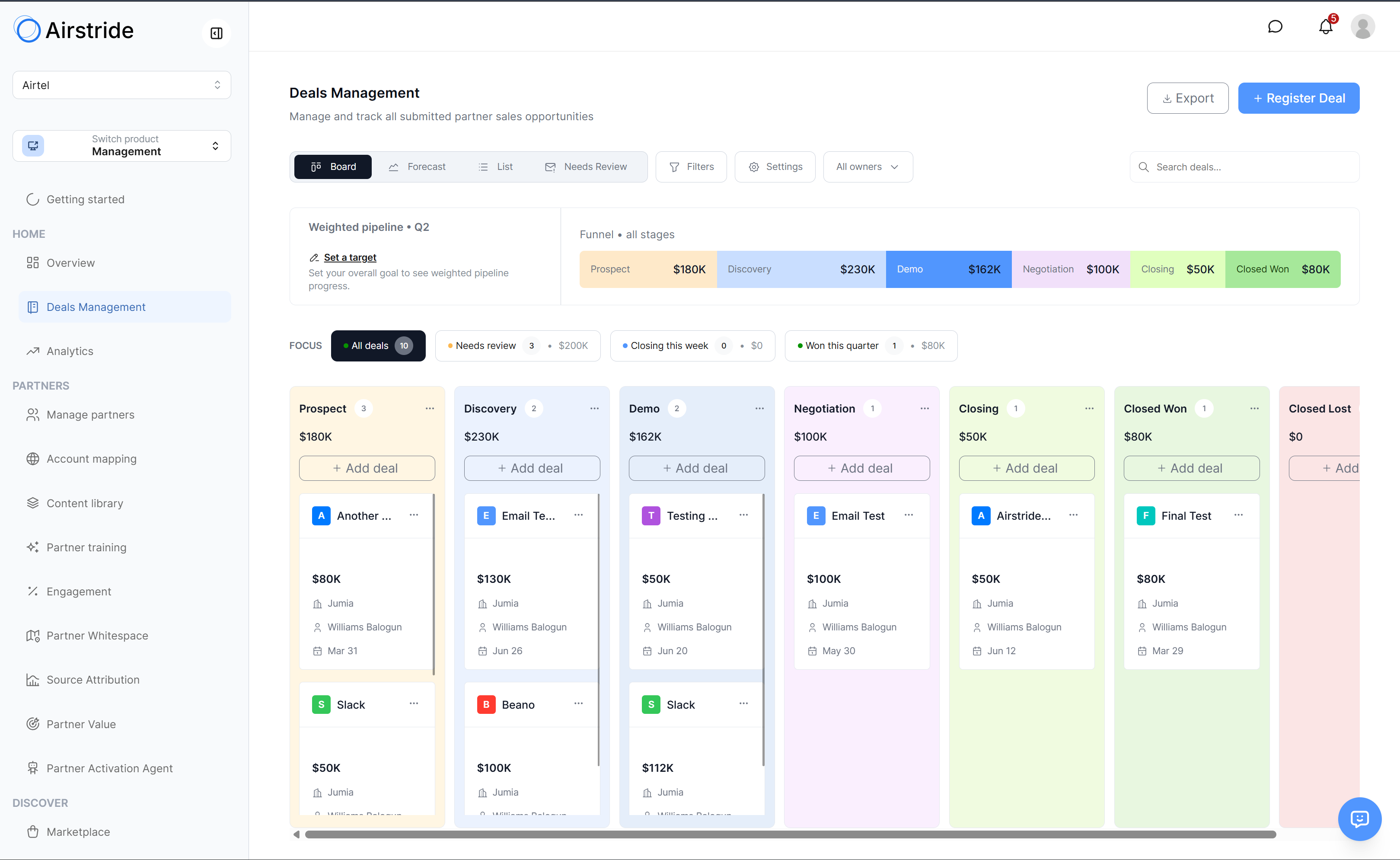Add deal to Closing column
Screen dimensions: 1400x860
click(x=1027, y=468)
